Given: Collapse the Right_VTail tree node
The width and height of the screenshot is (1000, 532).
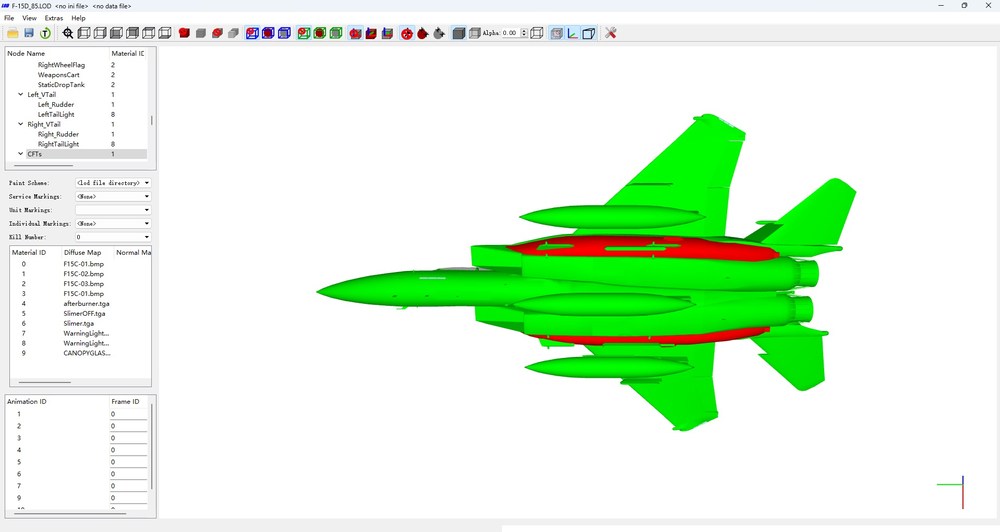Looking at the screenshot, I should click(20, 124).
